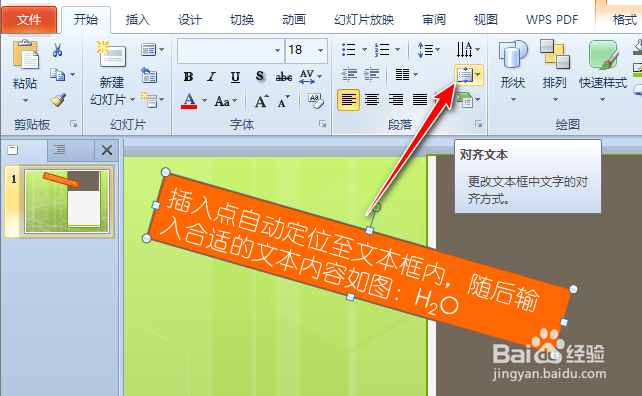Screen dimensions: 642x396
Task: Open Clipboard pane launcher
Action: (x=73, y=124)
